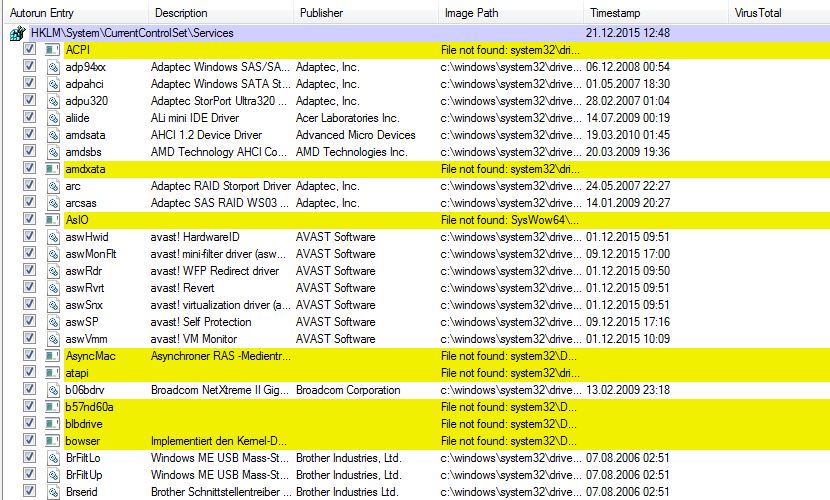Viewport: 830px width, 500px height.
Task: Click the driver icon for aswVmm
Action: point(52,339)
